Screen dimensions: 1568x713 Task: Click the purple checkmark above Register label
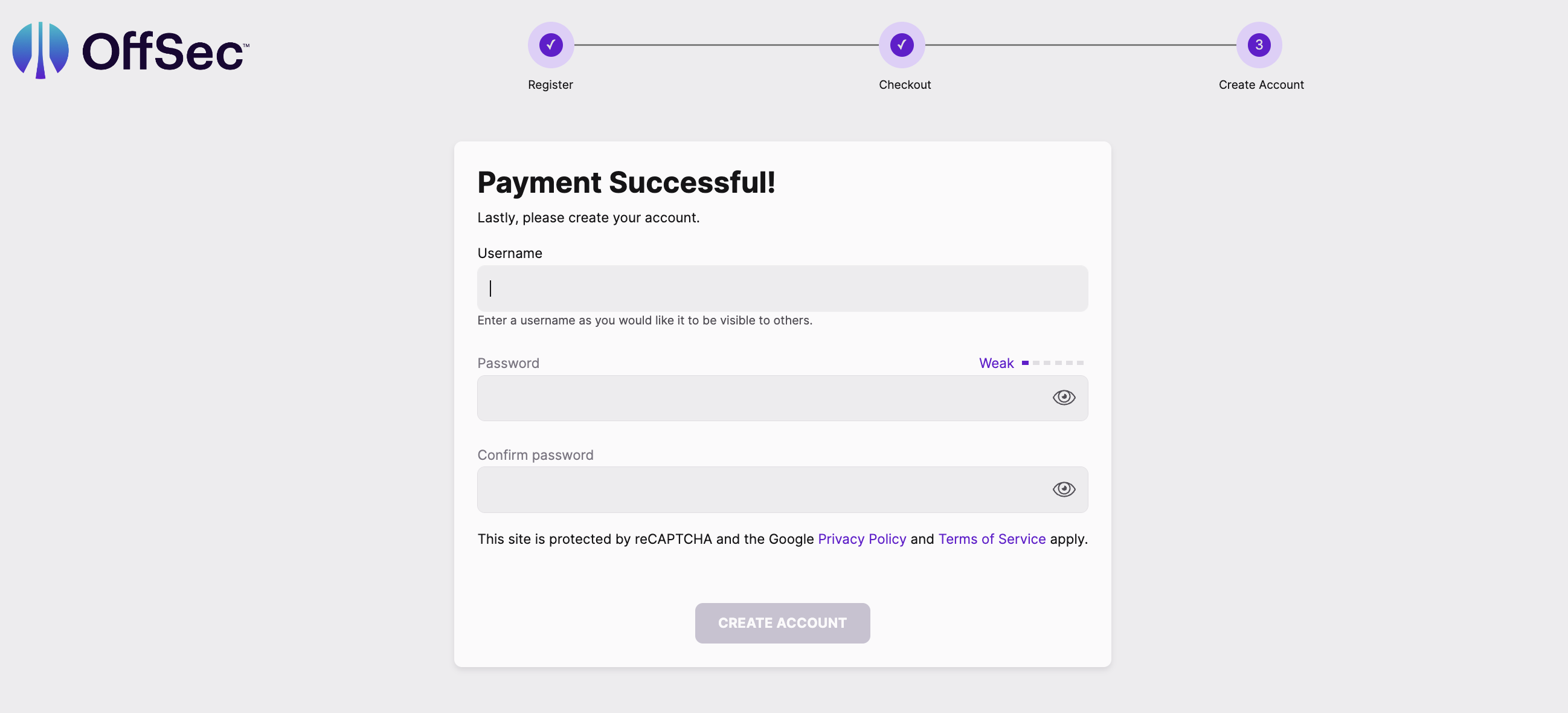click(x=550, y=45)
